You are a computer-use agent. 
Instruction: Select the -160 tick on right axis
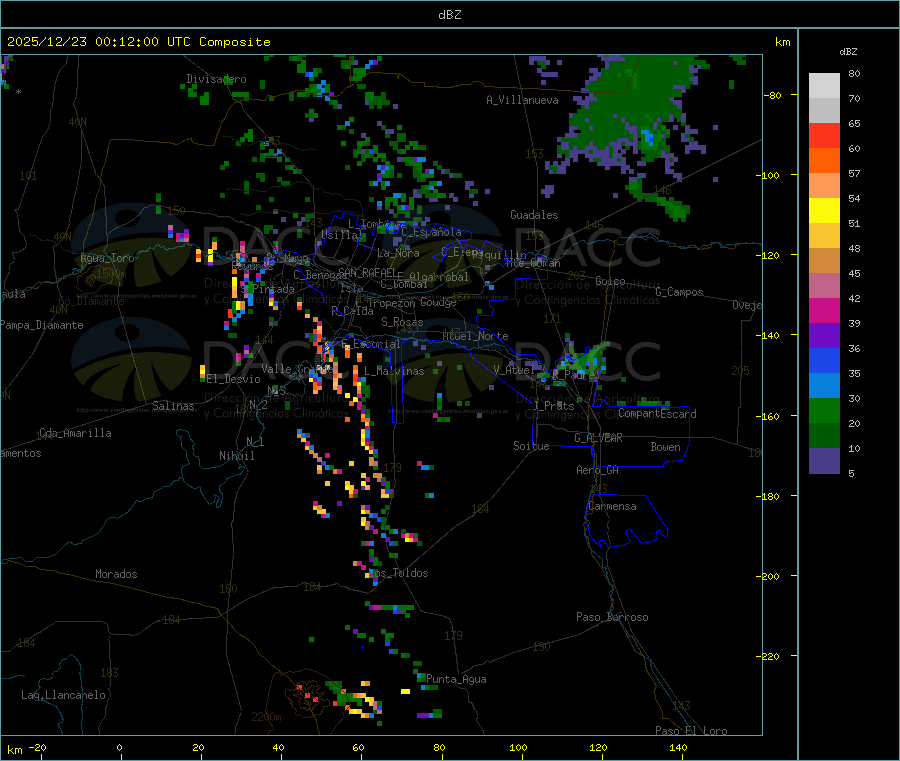(769, 416)
